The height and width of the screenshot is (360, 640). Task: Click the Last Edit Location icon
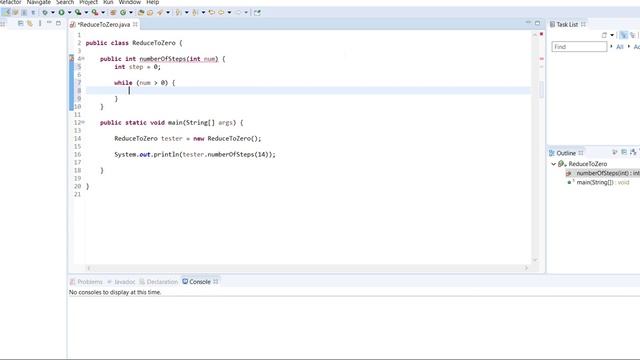tap(212, 12)
